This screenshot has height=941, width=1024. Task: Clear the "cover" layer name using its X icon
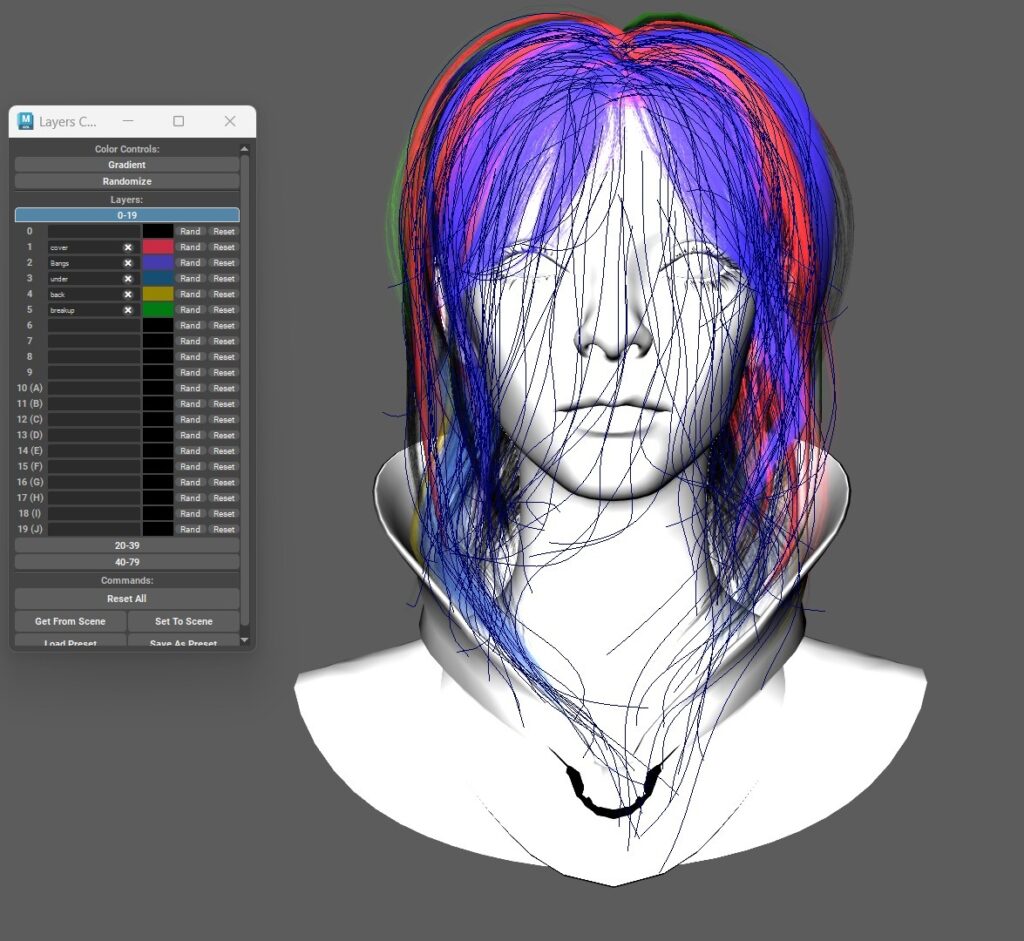[x=127, y=247]
